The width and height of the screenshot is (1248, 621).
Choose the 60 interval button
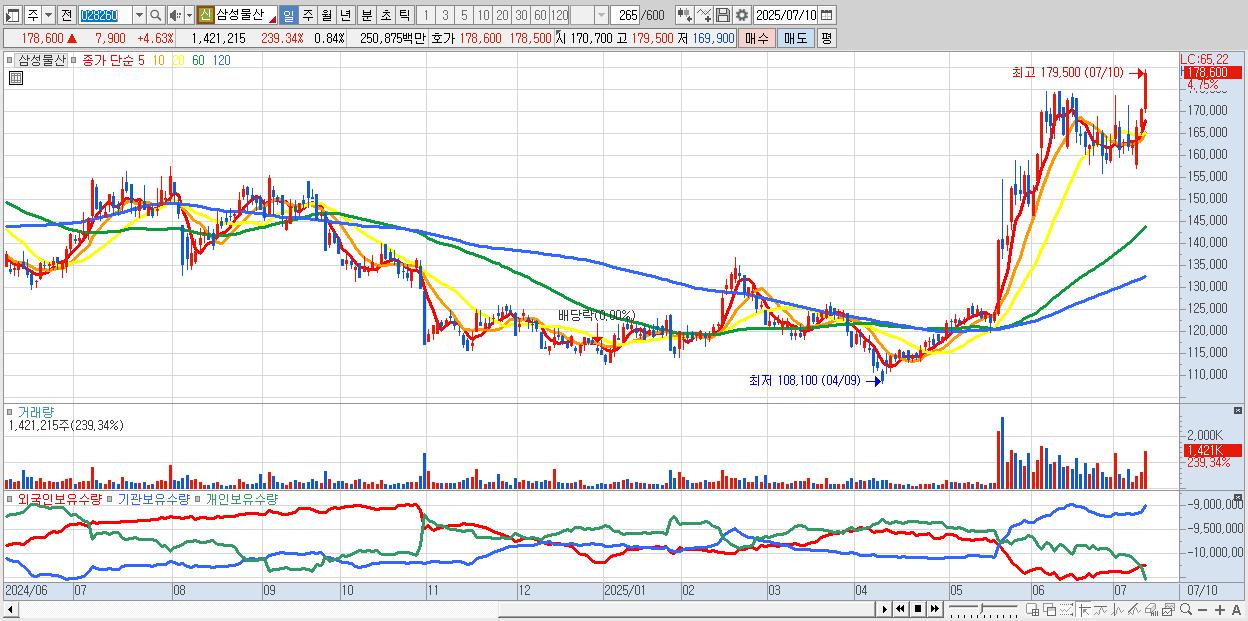(540, 15)
